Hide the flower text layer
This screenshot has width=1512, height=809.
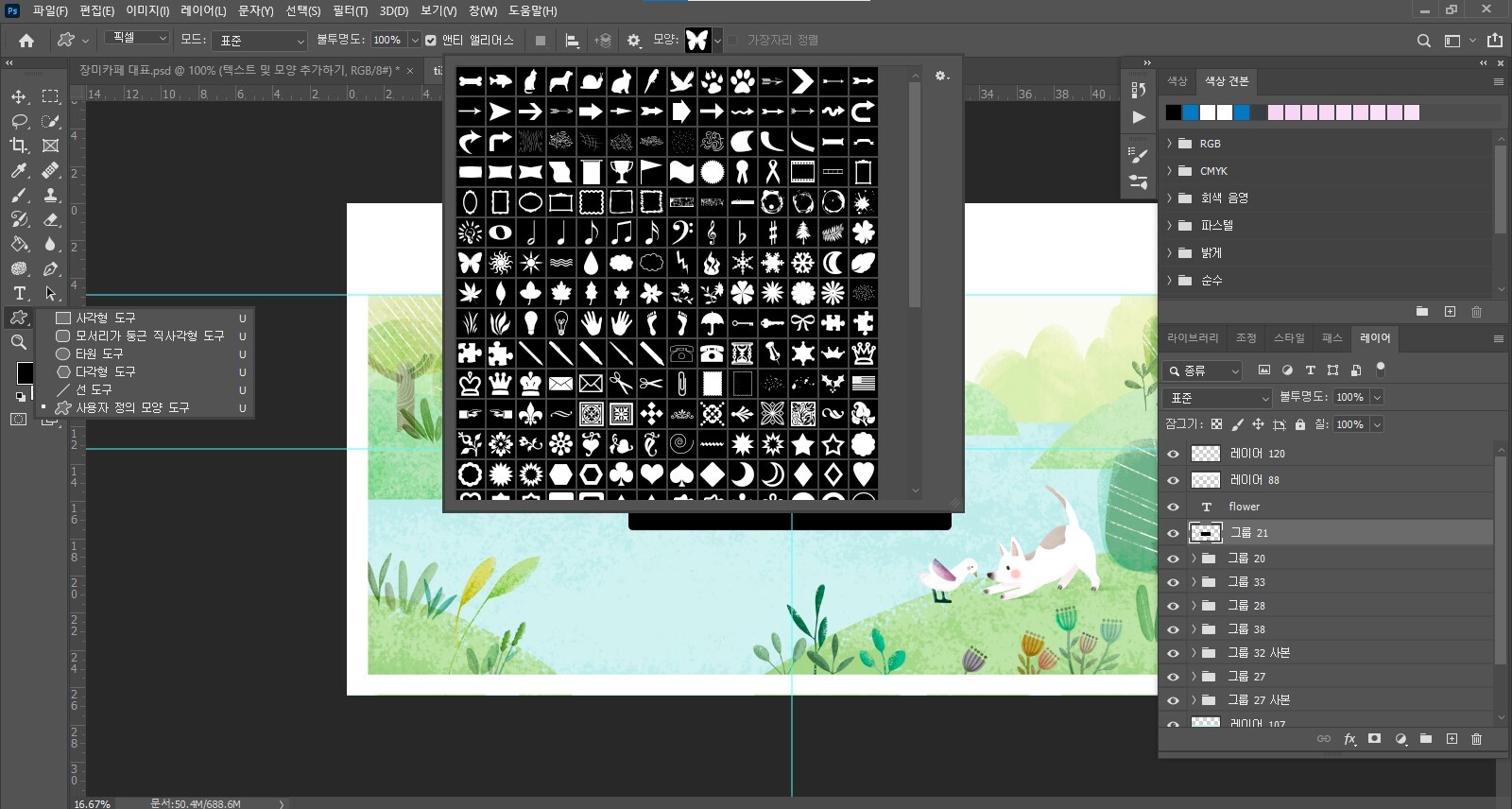click(1173, 507)
